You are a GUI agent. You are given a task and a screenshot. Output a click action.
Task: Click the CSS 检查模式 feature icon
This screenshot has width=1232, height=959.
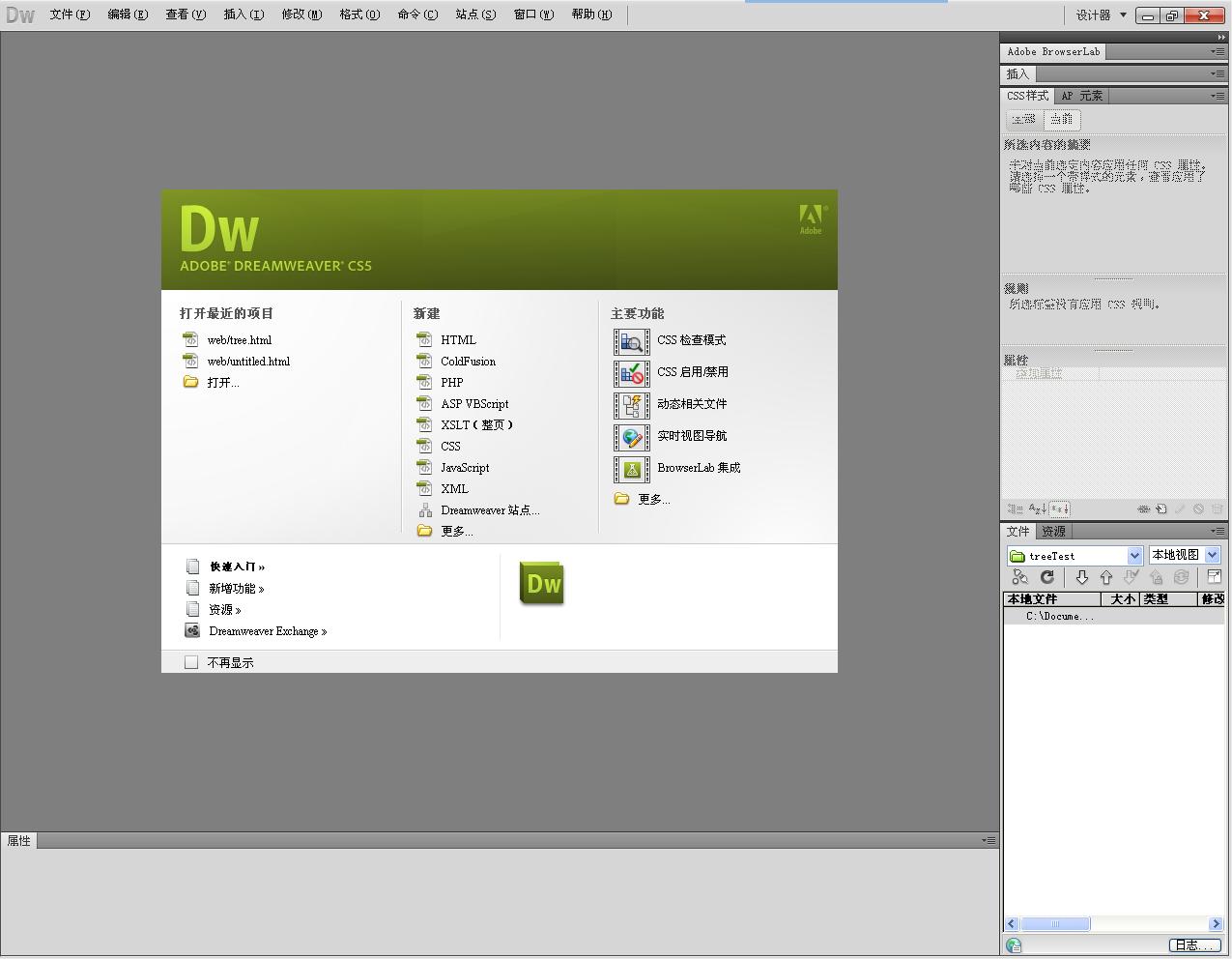point(632,341)
